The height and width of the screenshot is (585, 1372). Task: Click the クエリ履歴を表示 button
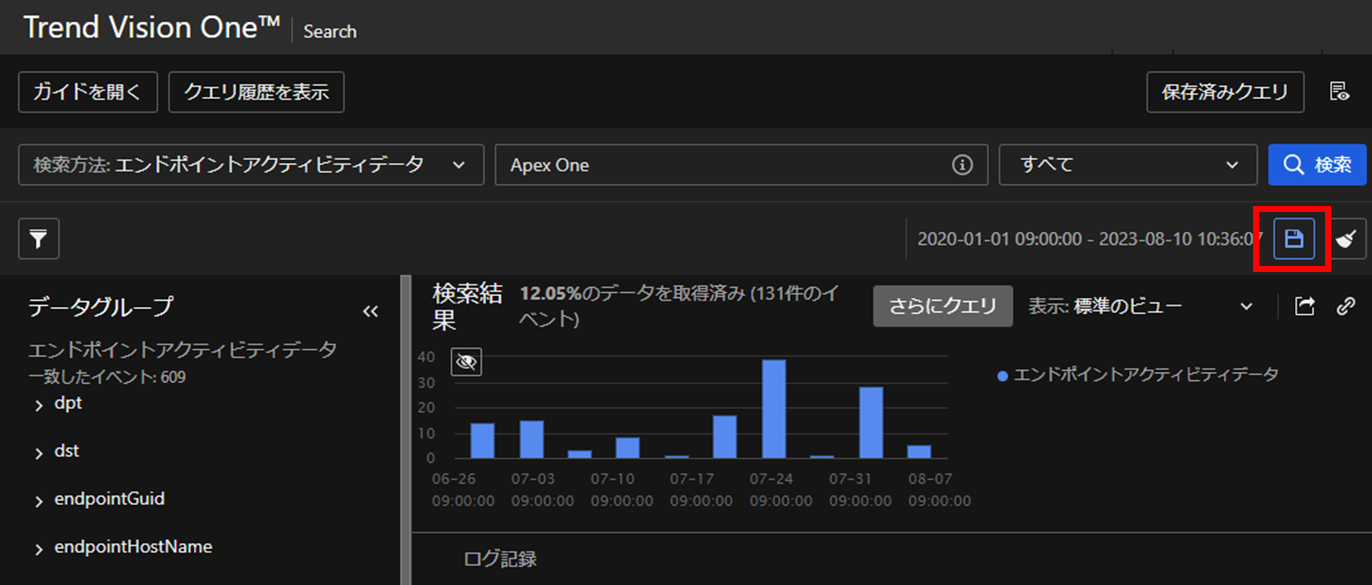click(x=256, y=92)
